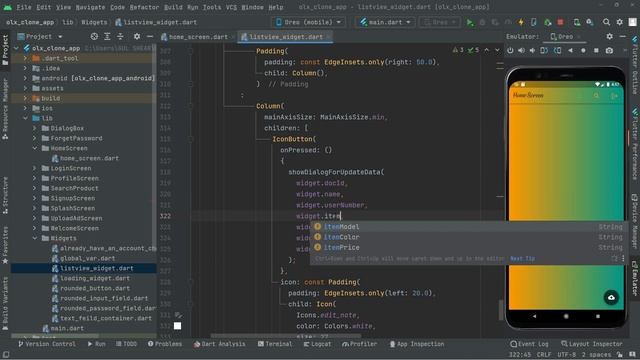Open the VCS menu
This screenshot has height=360, width=640.
click(231, 7)
